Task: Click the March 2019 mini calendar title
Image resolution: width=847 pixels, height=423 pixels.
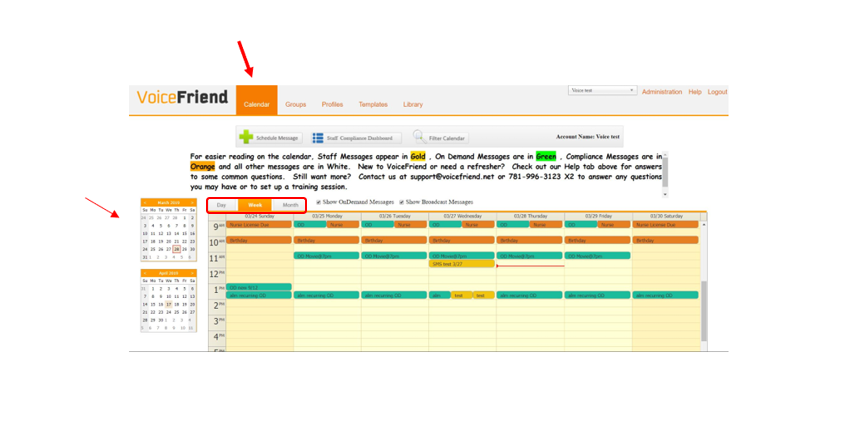Action: [x=169, y=203]
